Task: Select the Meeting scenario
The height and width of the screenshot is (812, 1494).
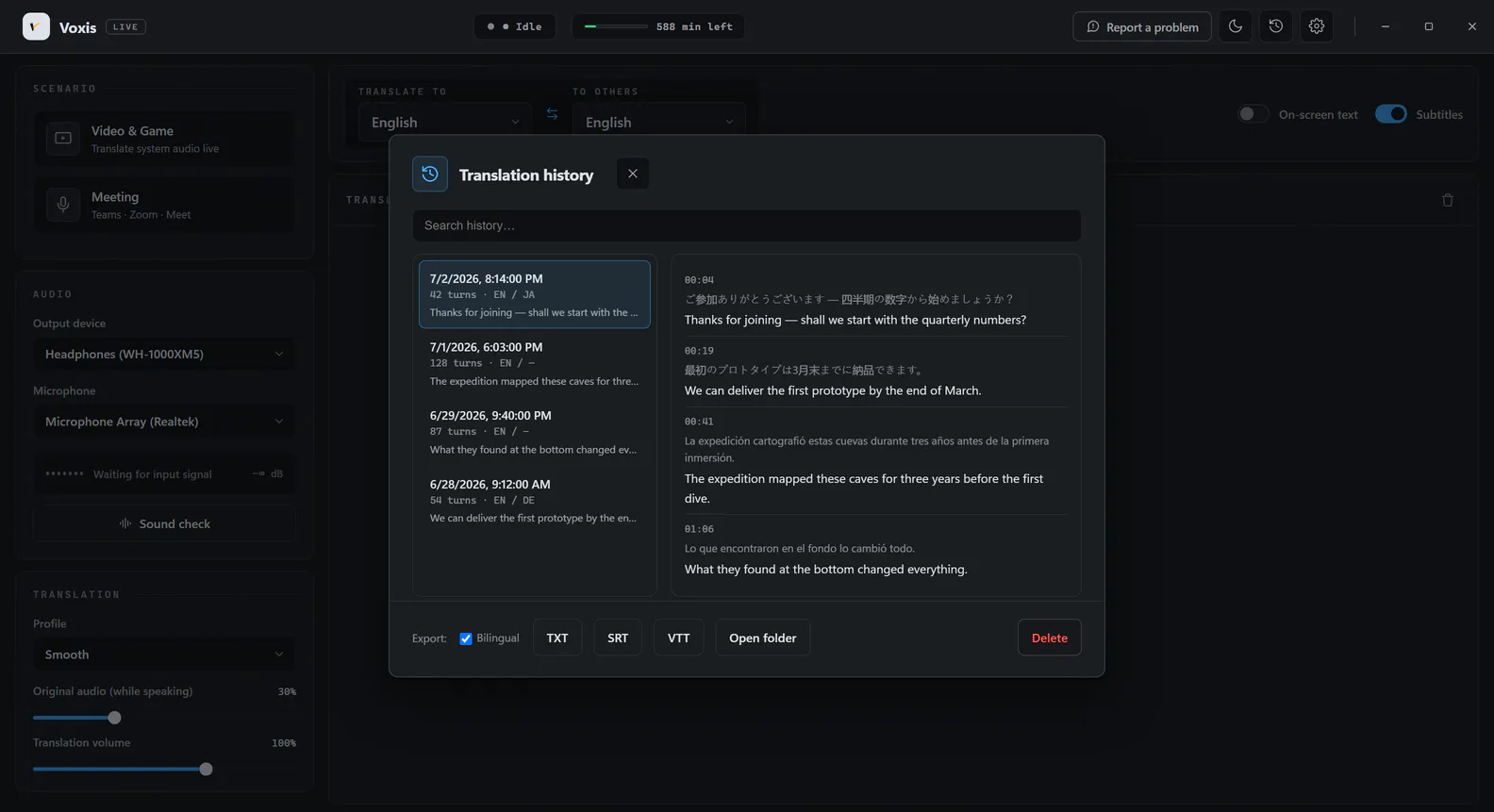Action: [x=164, y=205]
